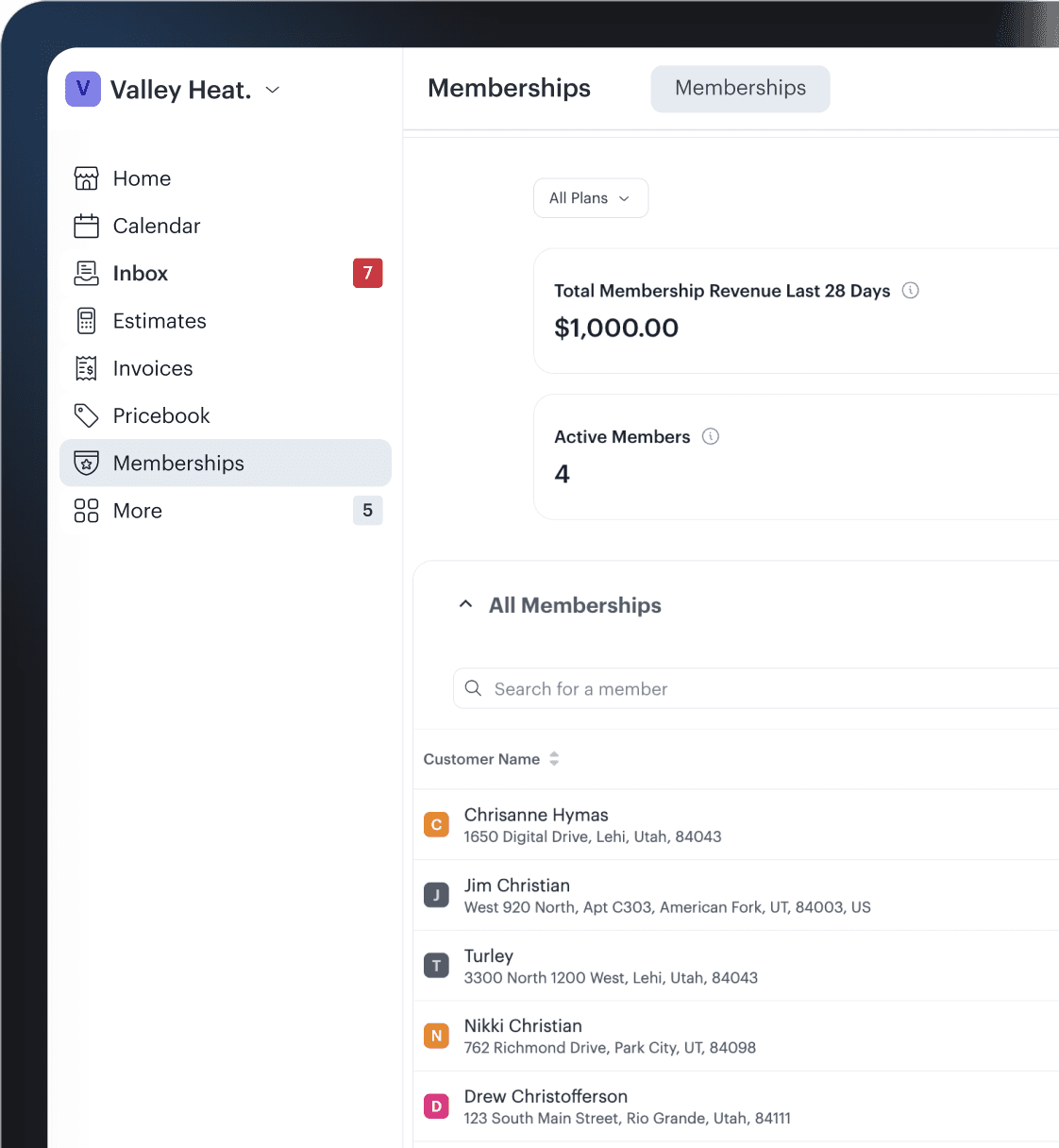Open Turley member row
Viewport: 1059px width, 1148px height.
coord(736,966)
